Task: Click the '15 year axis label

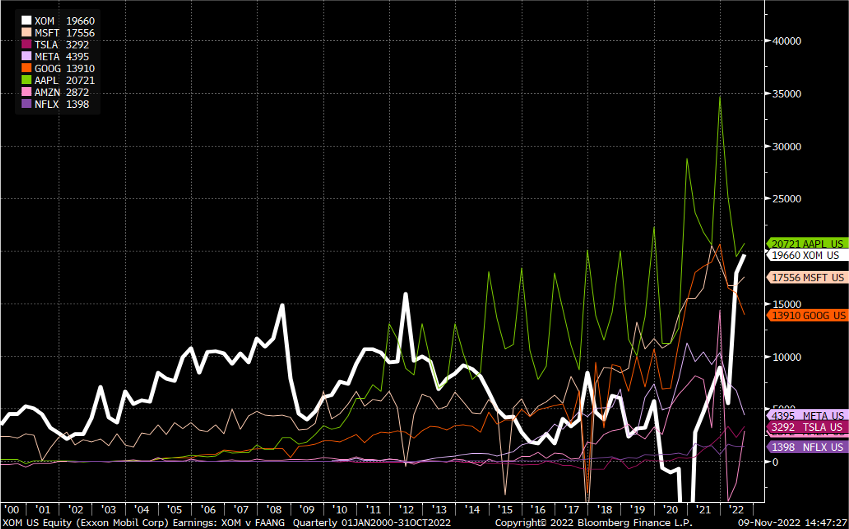Action: click(x=506, y=510)
